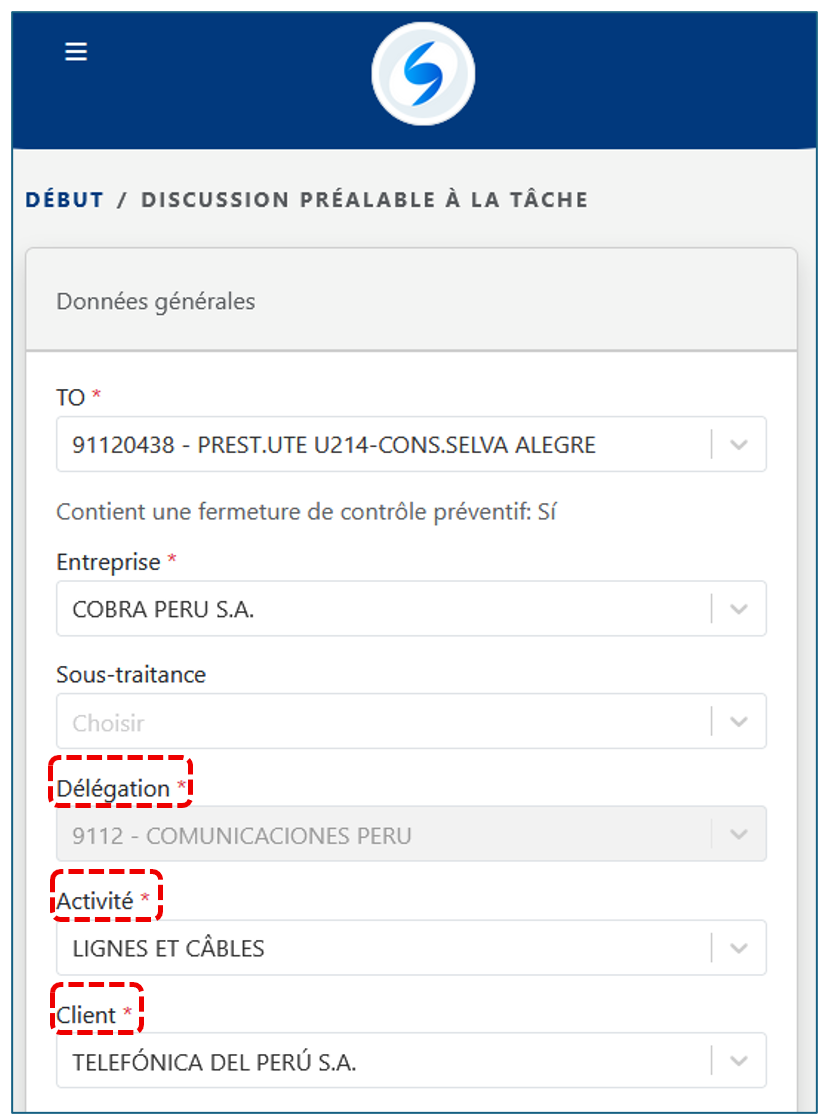The image size is (829, 1119).
Task: Click the preventive control closure text line
Action: (x=306, y=513)
